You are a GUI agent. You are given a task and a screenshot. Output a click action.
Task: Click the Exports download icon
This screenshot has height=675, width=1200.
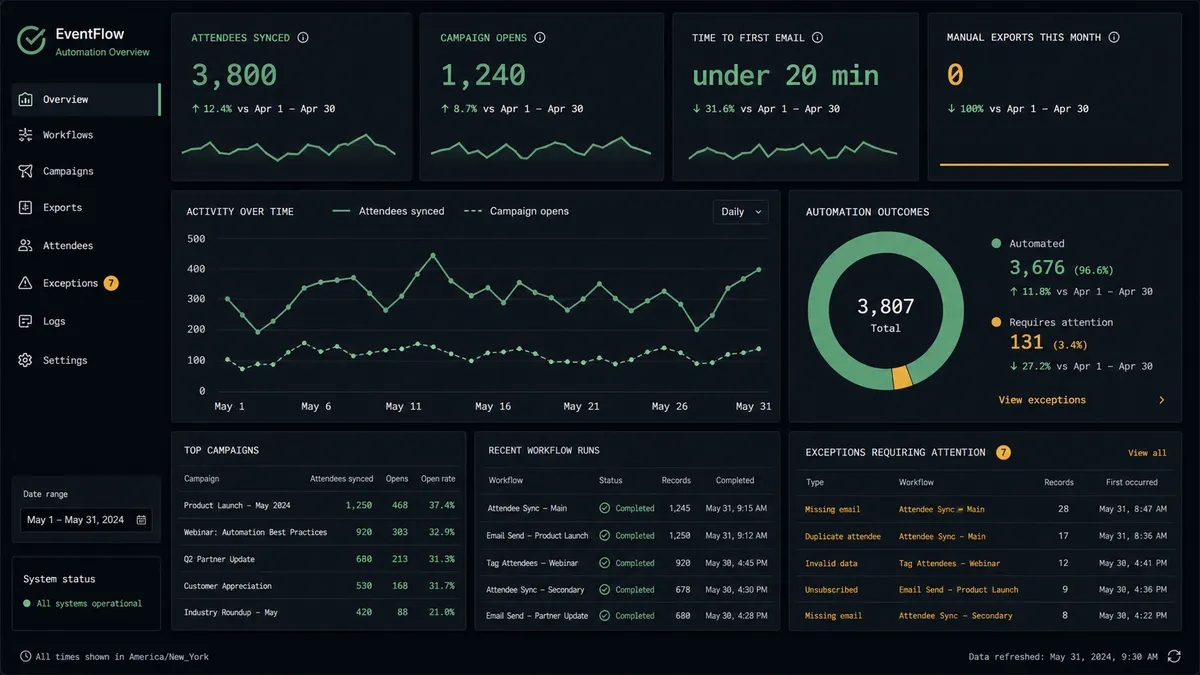click(25, 208)
